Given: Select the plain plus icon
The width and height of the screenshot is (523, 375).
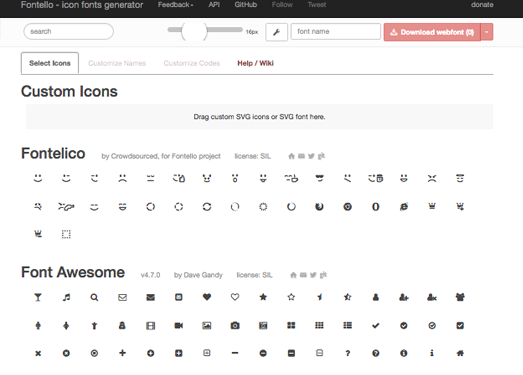Looking at the screenshot, I should [x=122, y=353].
